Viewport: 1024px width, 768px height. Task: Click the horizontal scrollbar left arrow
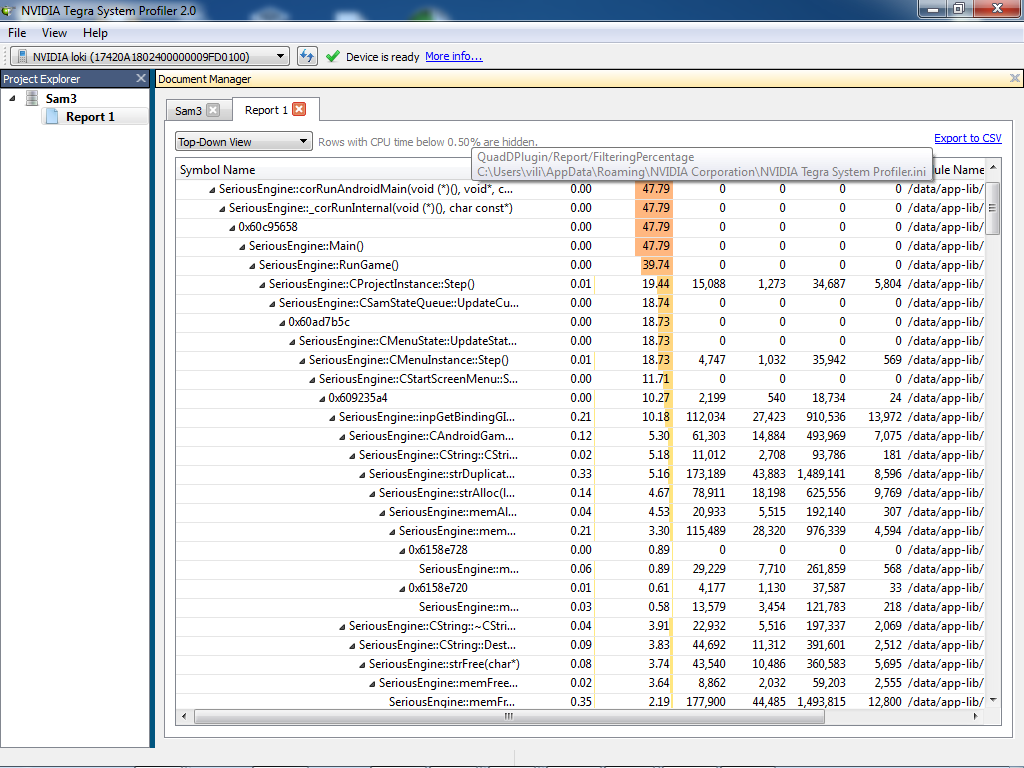(x=184, y=716)
